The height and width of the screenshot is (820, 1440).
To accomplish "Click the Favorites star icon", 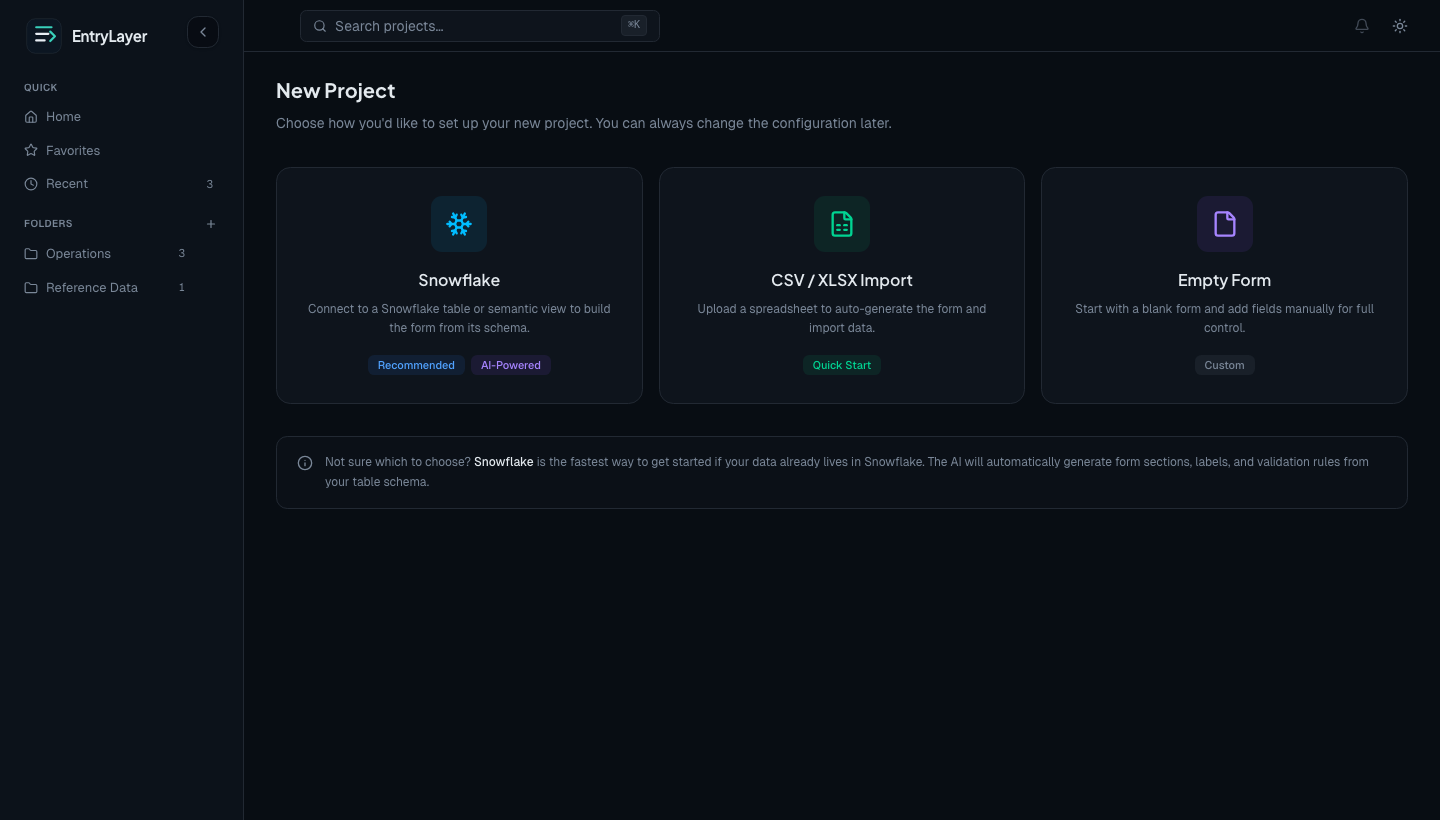I will (x=31, y=151).
